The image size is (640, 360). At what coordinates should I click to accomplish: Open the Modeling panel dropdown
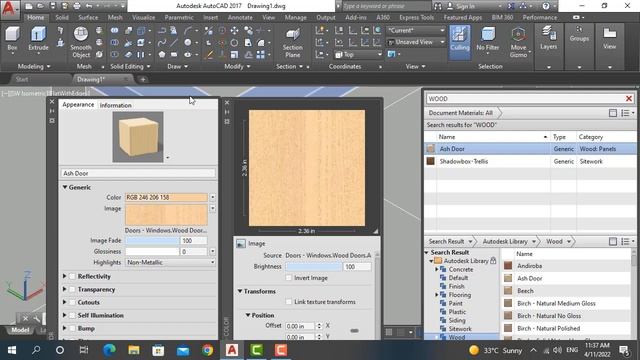tap(34, 67)
